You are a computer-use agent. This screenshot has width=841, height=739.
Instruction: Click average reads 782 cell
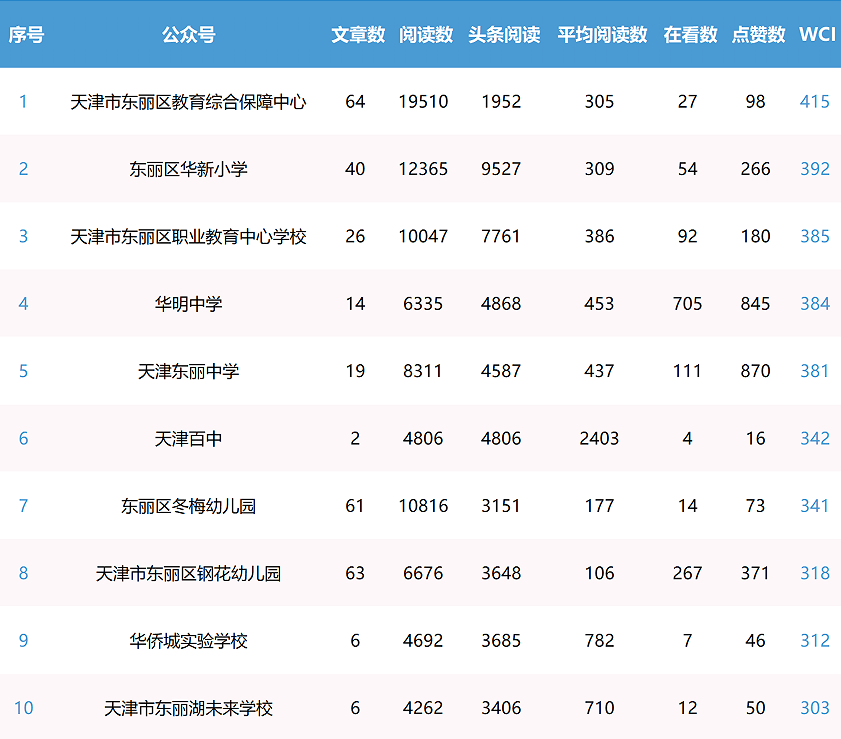pyautogui.click(x=599, y=640)
